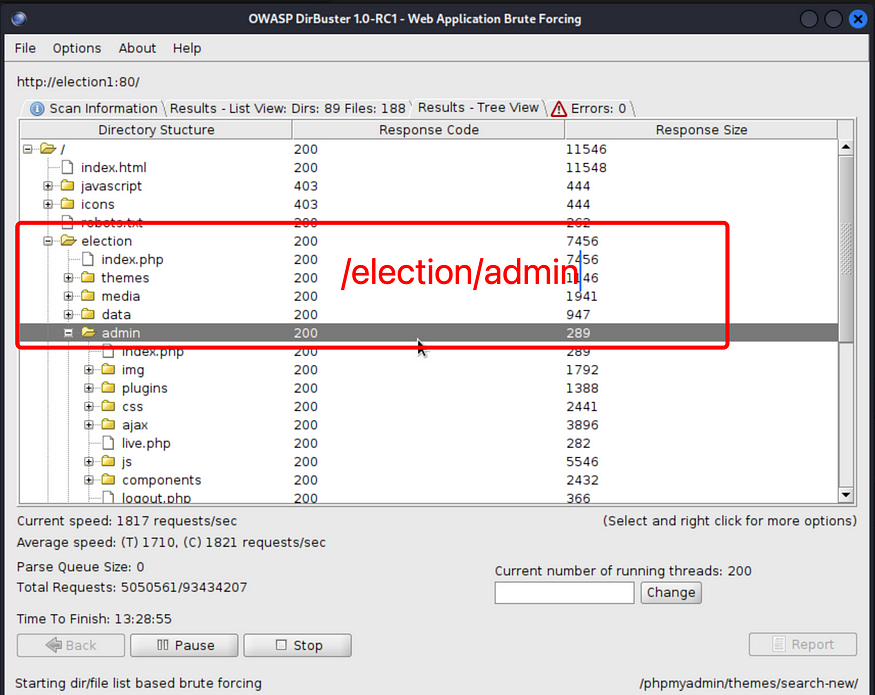The width and height of the screenshot is (875, 695).
Task: Expand the ajax folder node
Action: (x=89, y=425)
